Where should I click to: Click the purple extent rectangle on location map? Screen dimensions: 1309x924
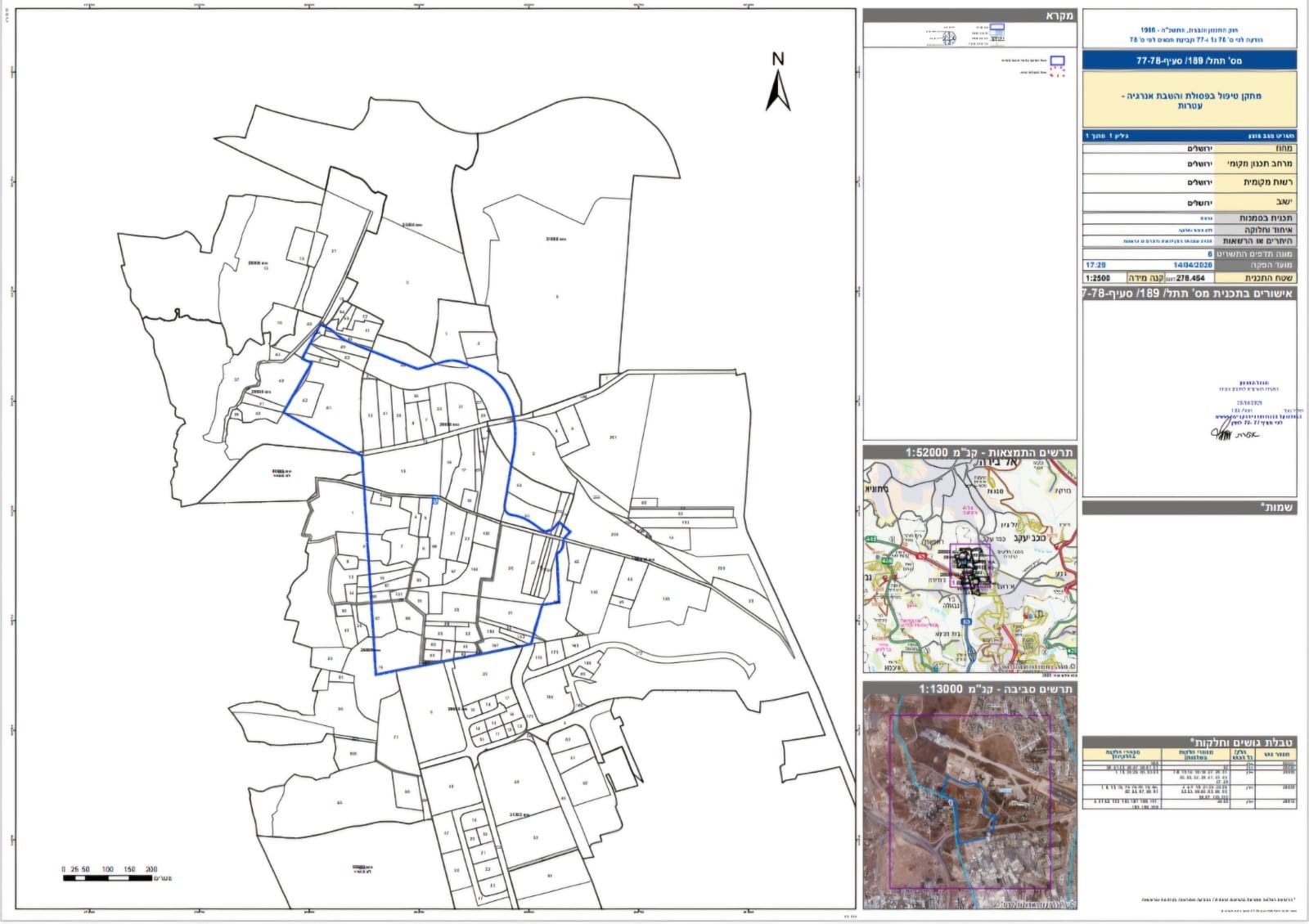[x=970, y=567]
